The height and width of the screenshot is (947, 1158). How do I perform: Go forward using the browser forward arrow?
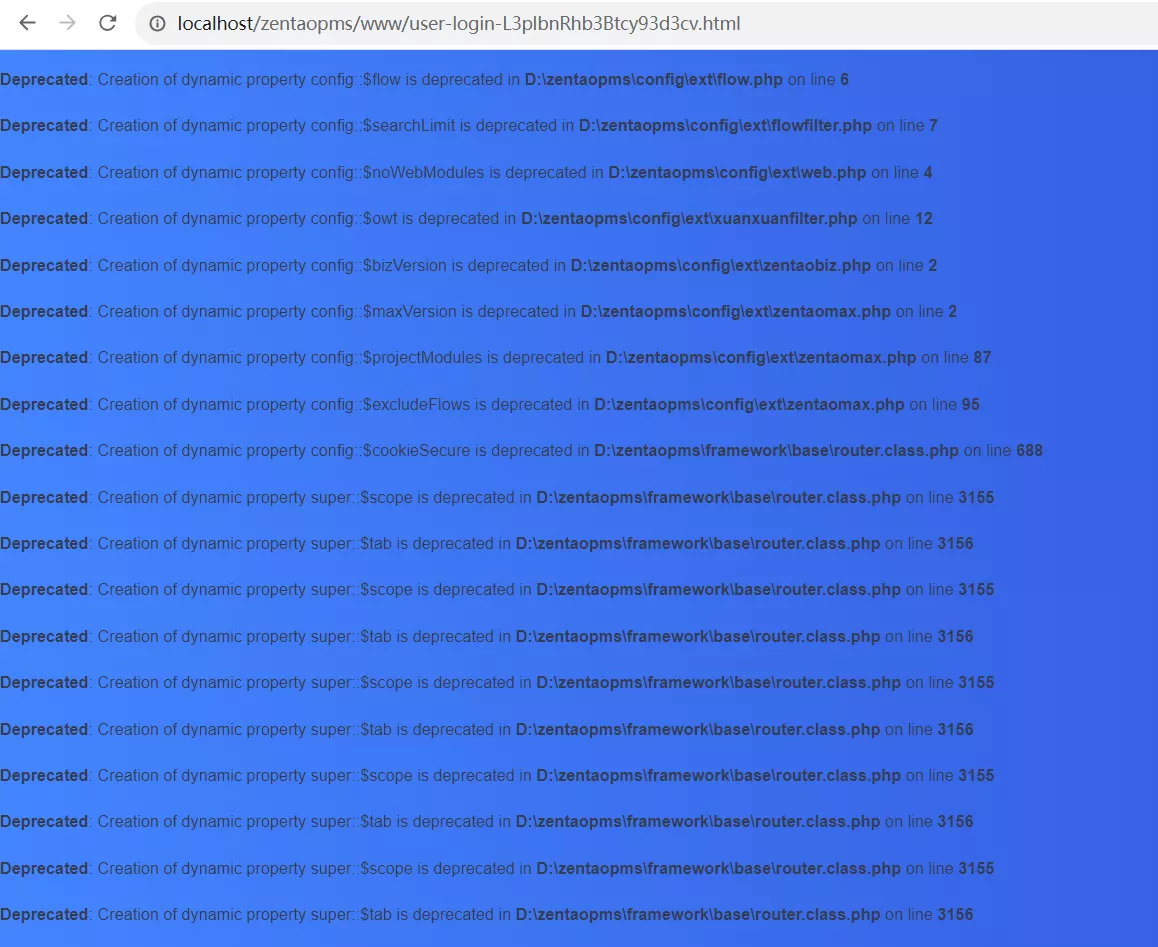67,23
